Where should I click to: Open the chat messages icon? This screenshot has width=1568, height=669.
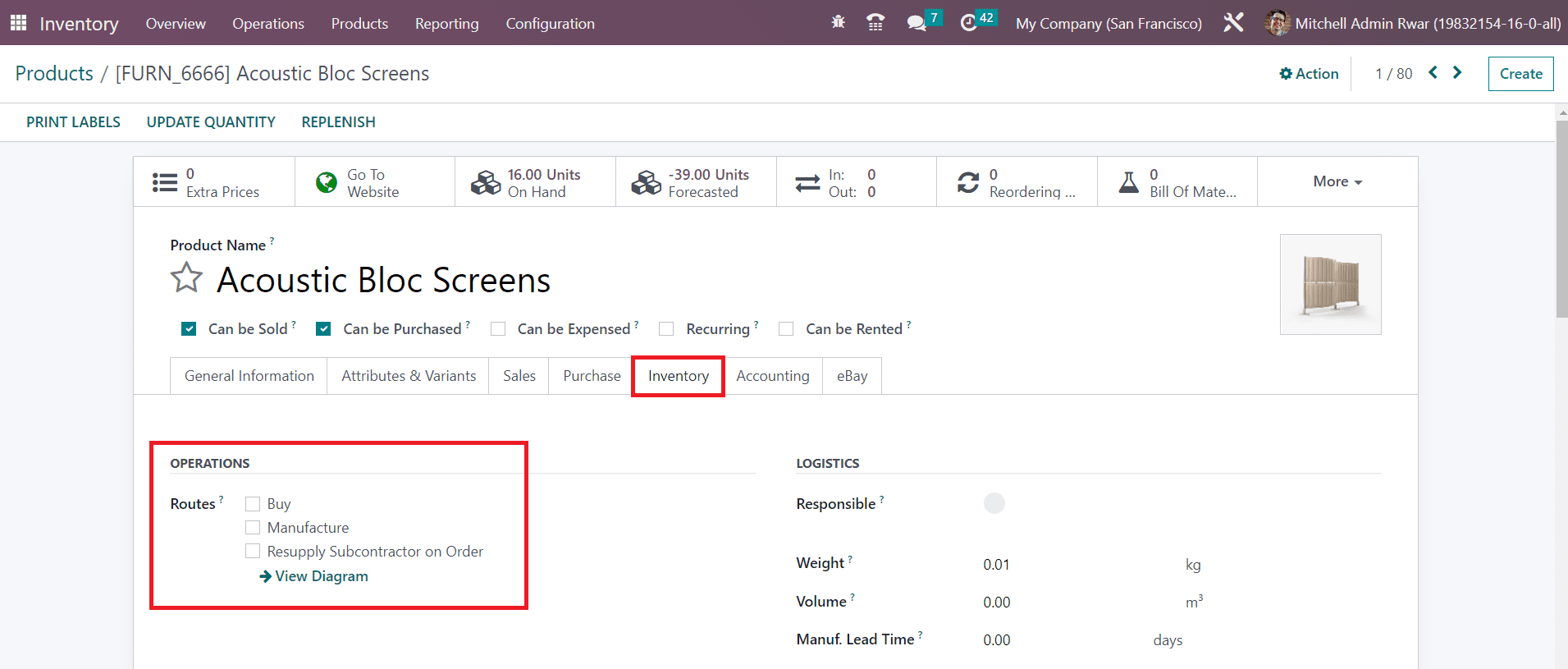(917, 23)
